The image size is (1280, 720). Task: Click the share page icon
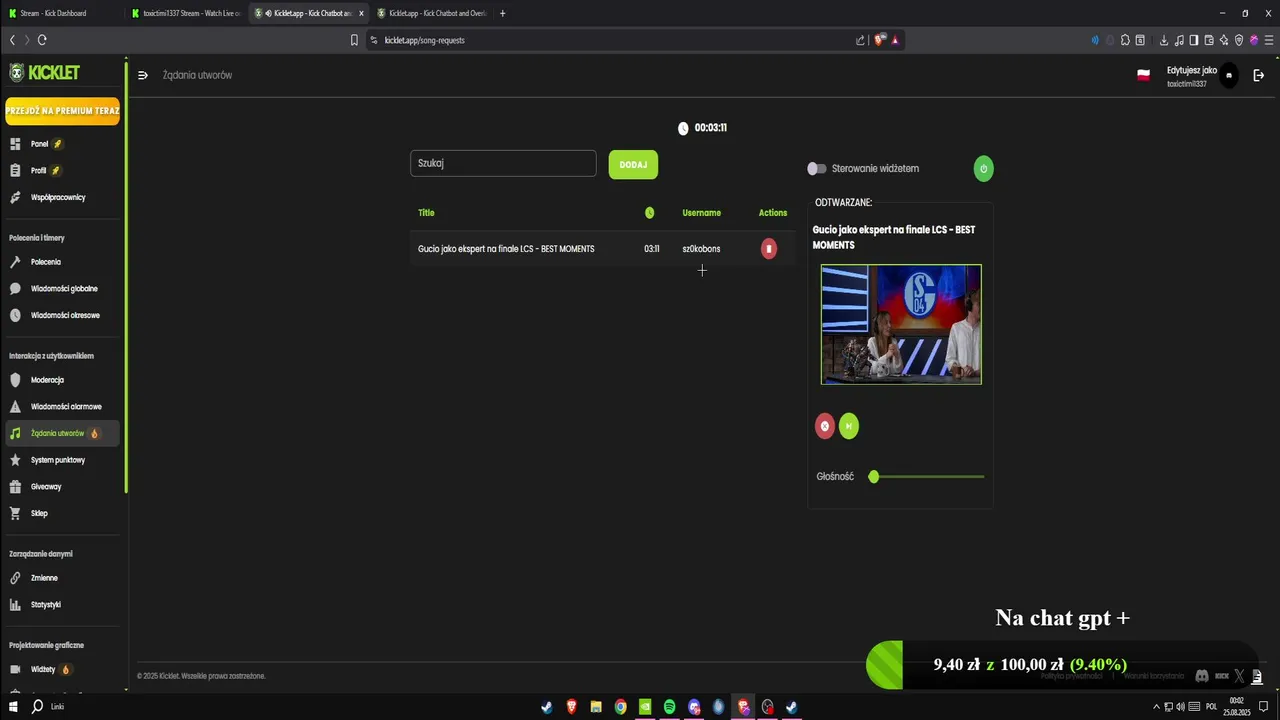[860, 40]
